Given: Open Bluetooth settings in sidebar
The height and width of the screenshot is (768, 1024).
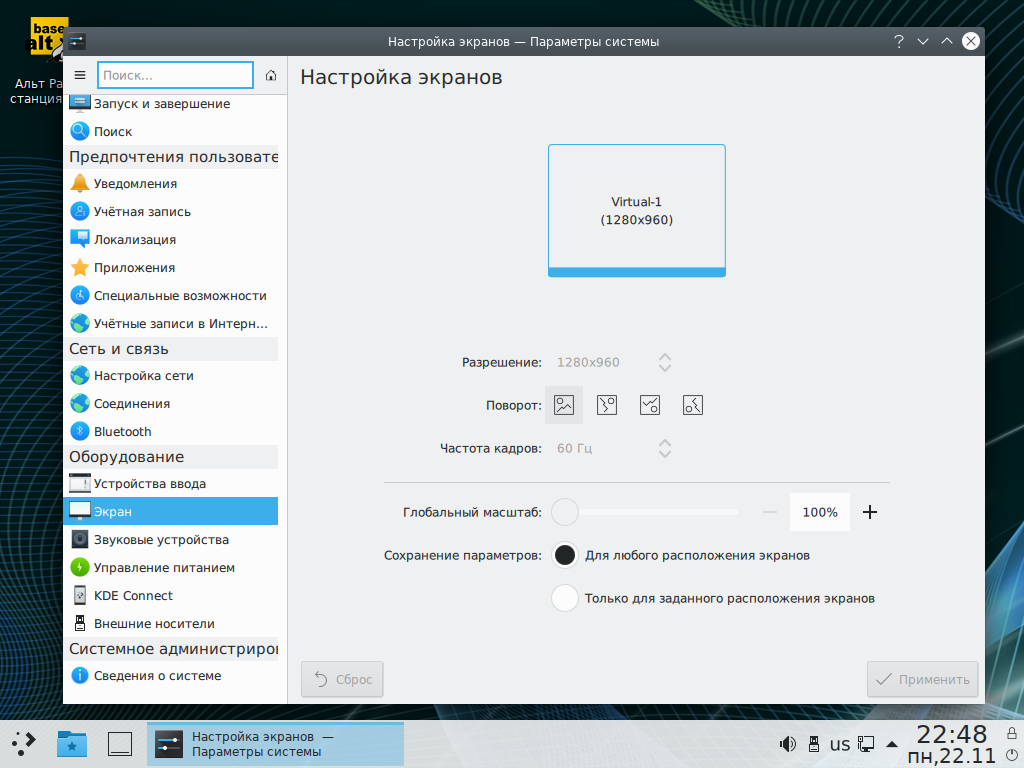Looking at the screenshot, I should coord(122,432).
